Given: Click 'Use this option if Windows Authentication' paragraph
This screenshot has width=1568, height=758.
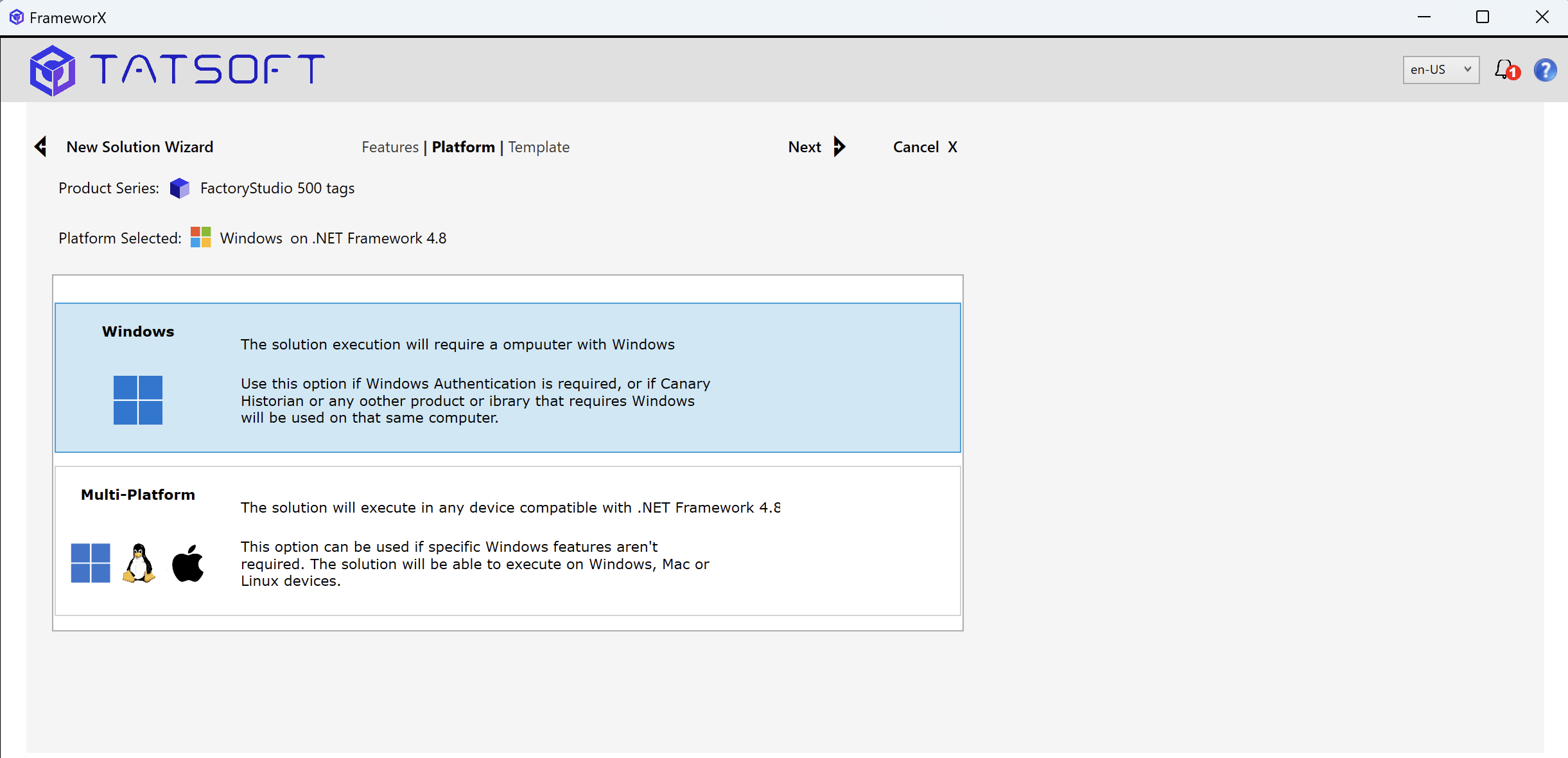Looking at the screenshot, I should 476,401.
